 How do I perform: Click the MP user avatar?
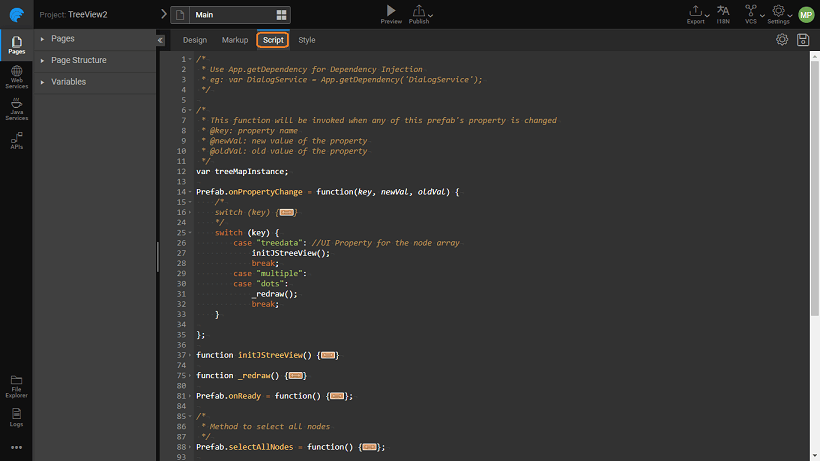pos(806,14)
